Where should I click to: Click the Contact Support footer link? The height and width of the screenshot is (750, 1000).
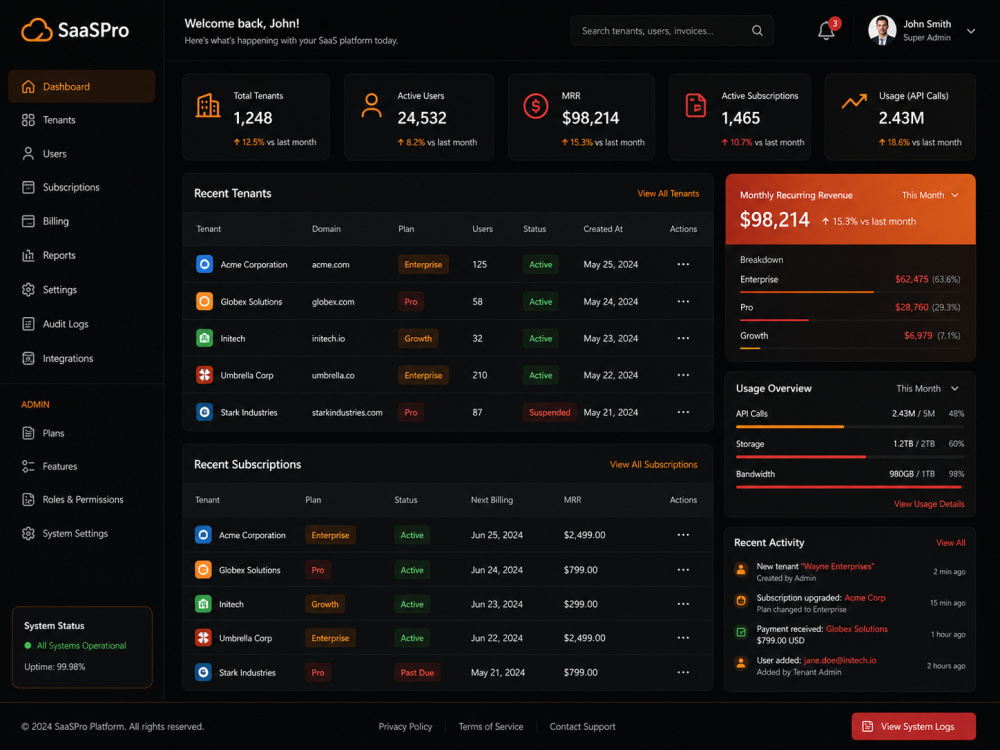(582, 726)
